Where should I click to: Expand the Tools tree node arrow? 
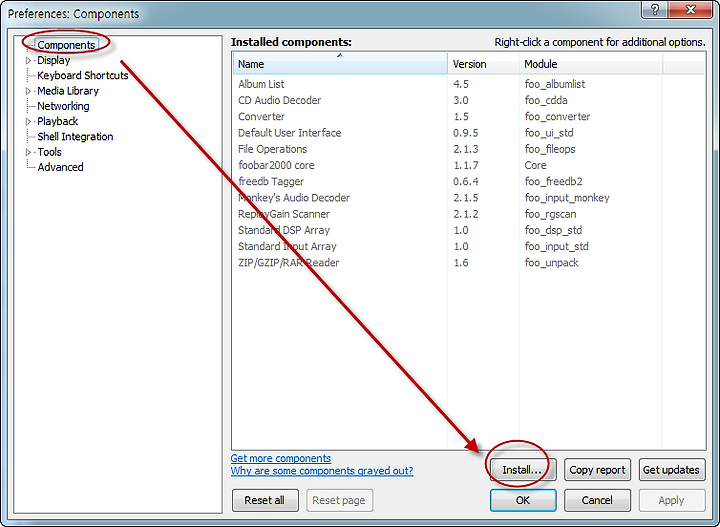tap(28, 152)
